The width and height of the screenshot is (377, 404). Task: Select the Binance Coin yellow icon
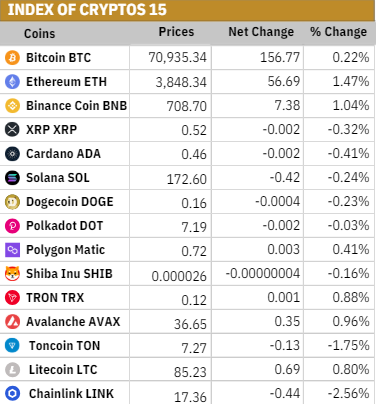coord(12,106)
